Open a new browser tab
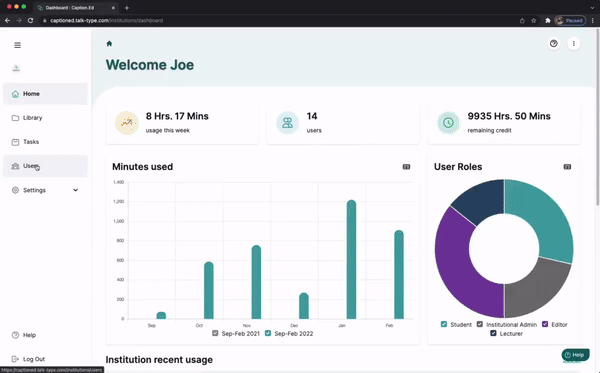 [x=127, y=8]
